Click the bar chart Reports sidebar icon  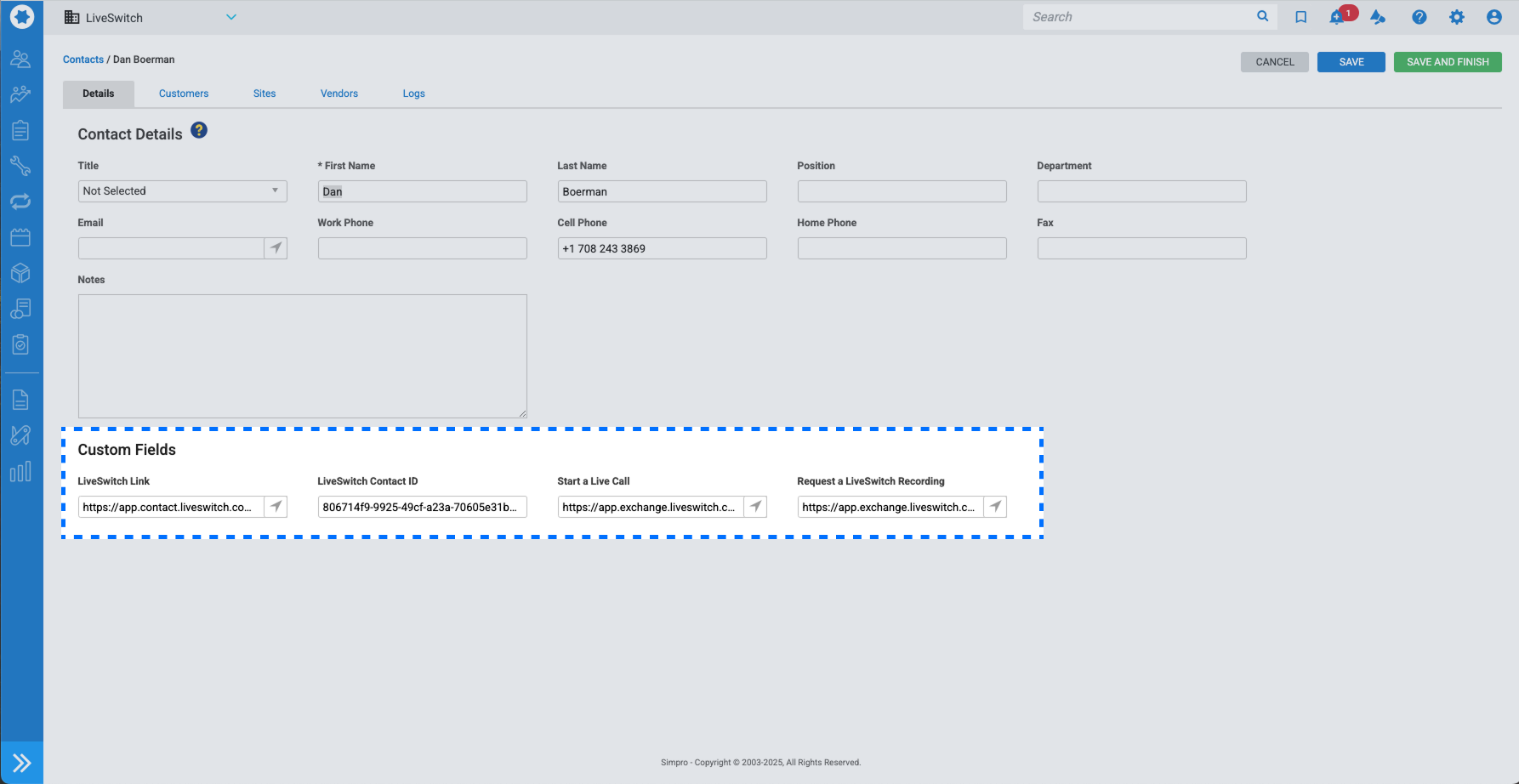[20, 472]
